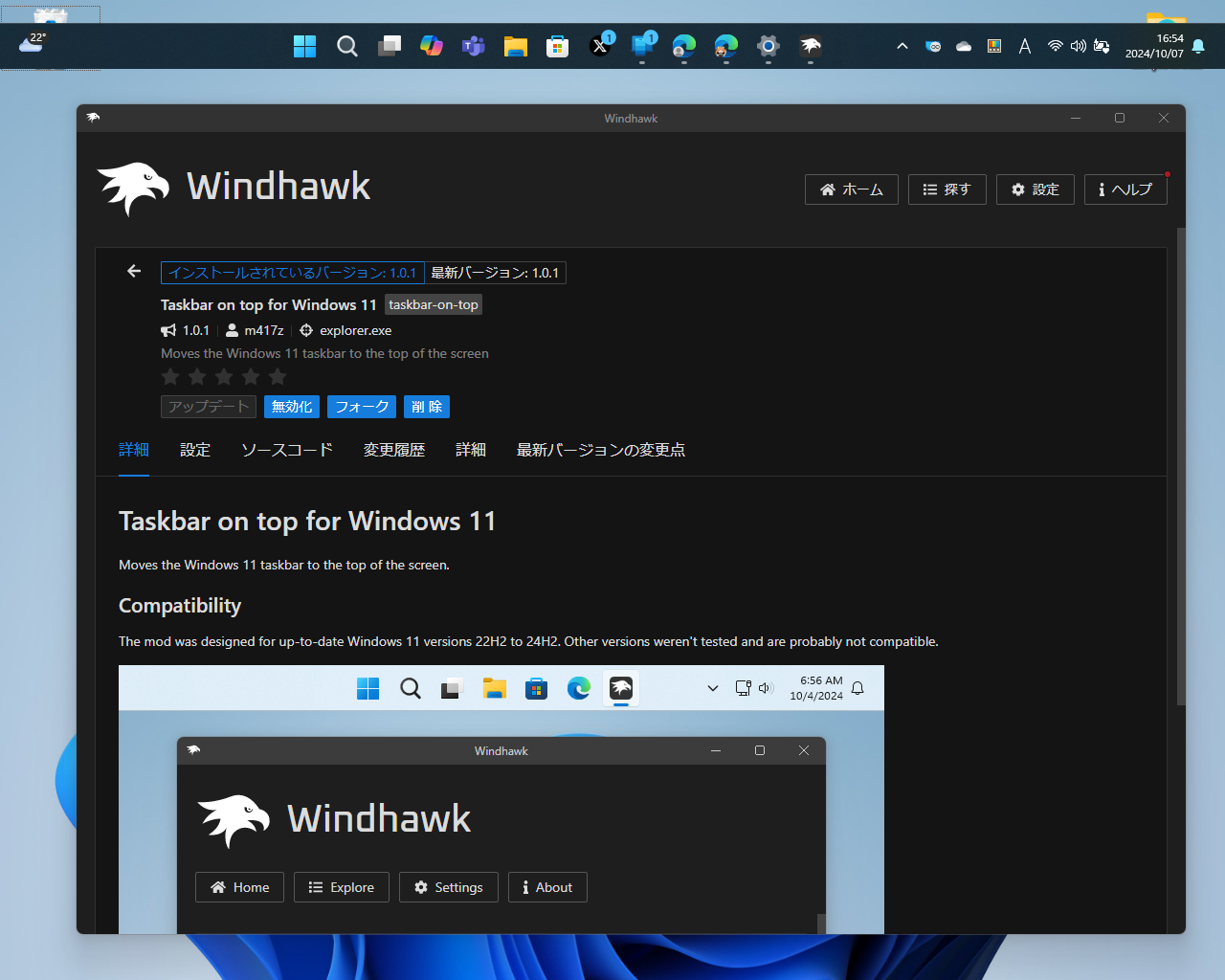Open taskbar Search
The height and width of the screenshot is (980, 1225).
tap(347, 46)
